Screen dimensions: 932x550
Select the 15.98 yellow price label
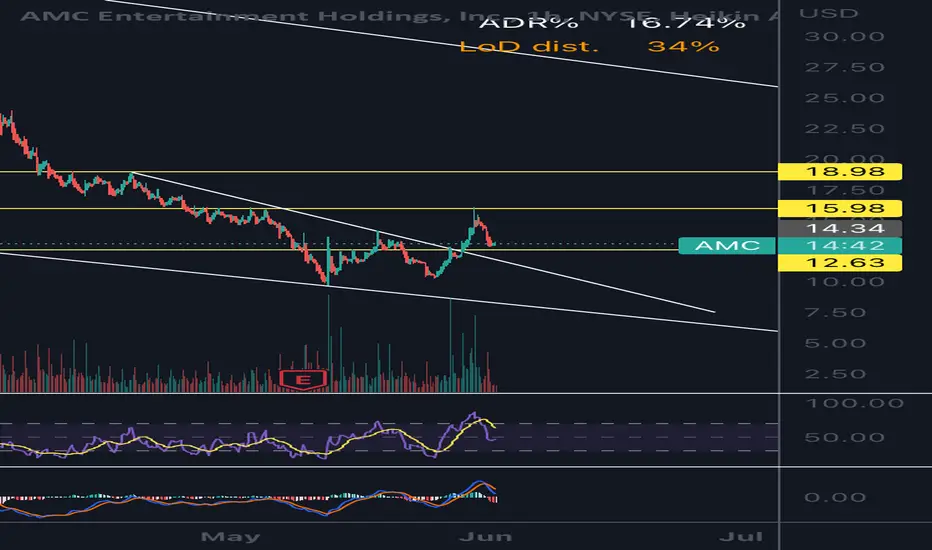click(x=840, y=208)
